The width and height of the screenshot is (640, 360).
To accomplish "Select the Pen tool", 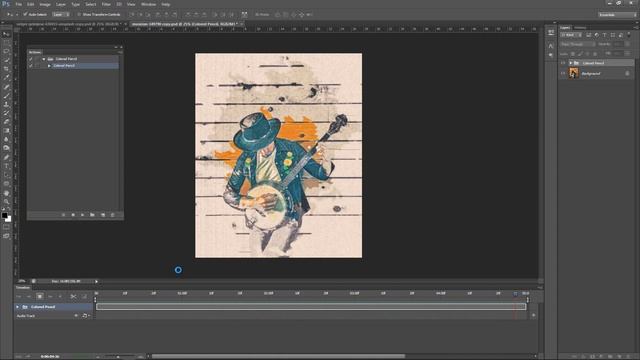I will [6, 157].
